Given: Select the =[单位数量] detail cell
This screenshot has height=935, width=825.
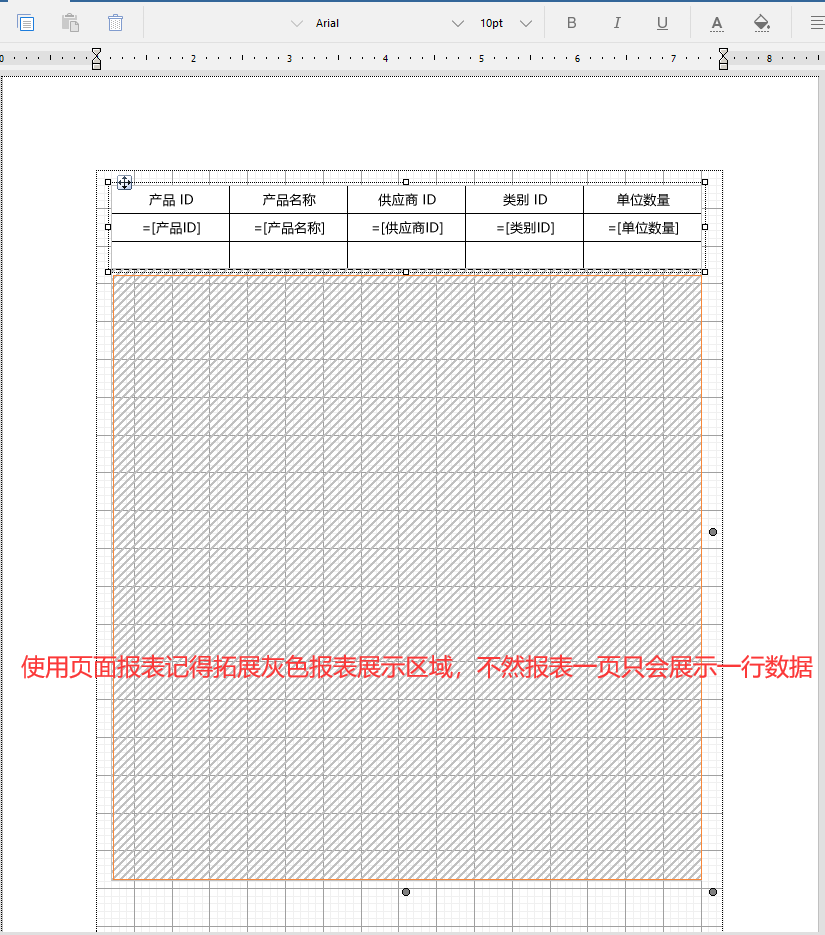Looking at the screenshot, I should tap(643, 228).
